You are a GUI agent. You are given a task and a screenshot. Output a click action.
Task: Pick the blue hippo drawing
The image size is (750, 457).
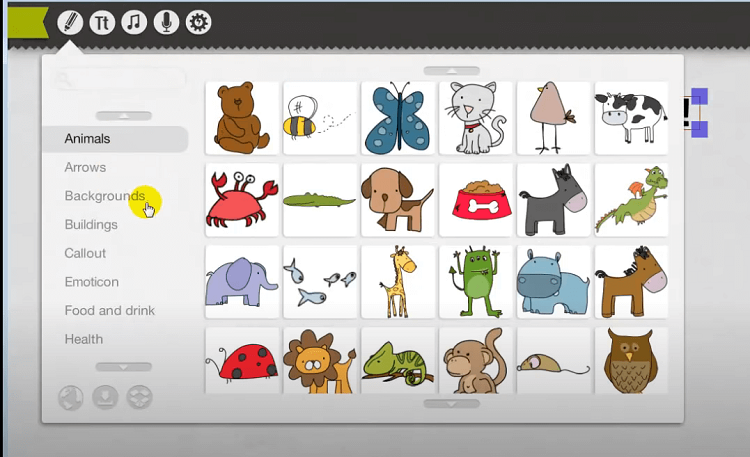point(554,282)
